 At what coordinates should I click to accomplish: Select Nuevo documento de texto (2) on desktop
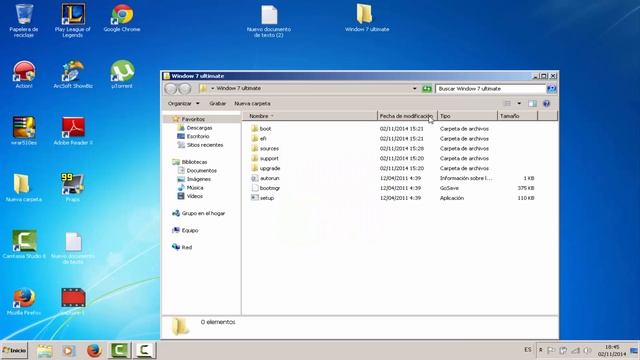tap(269, 21)
